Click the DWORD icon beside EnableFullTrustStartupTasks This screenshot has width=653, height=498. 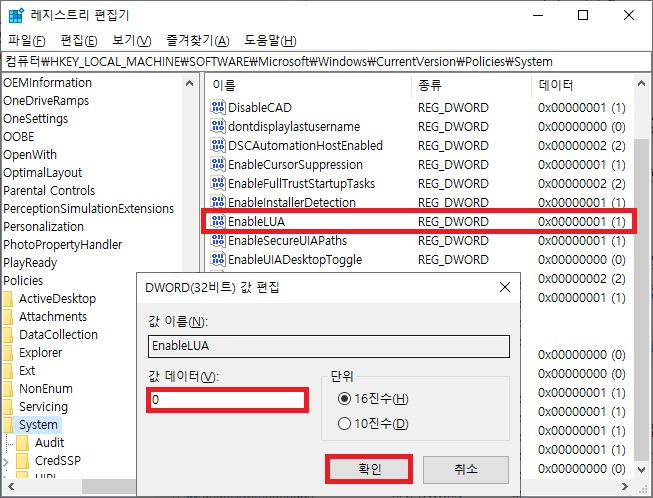[x=218, y=183]
